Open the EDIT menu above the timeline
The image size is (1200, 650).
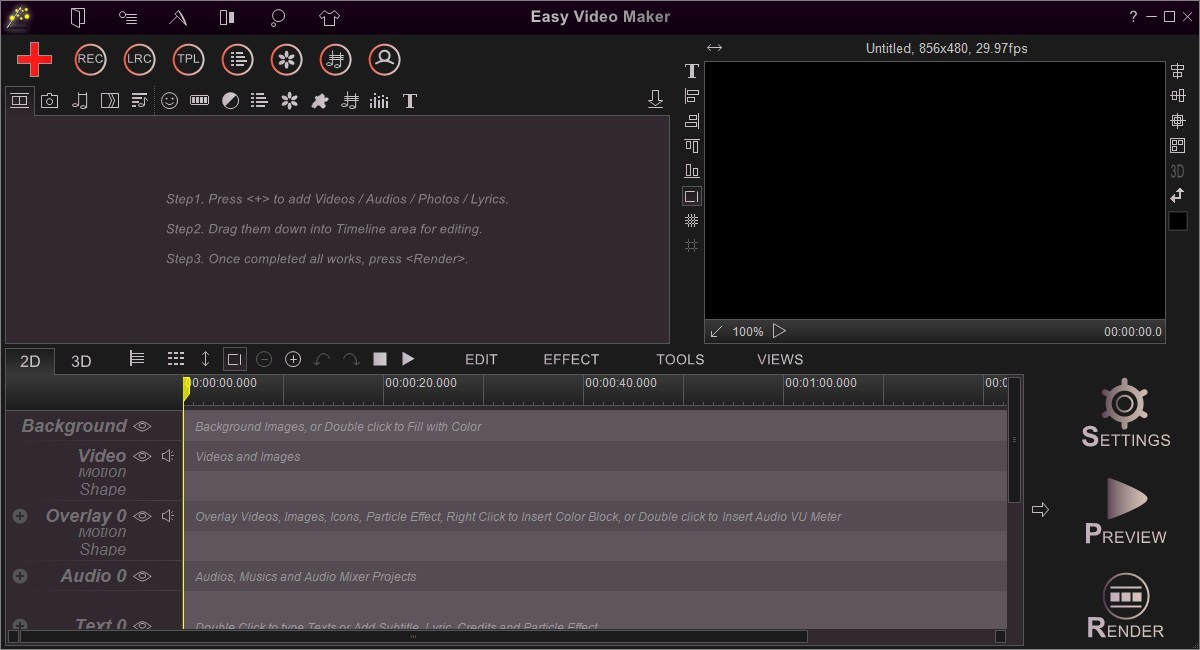(x=481, y=359)
